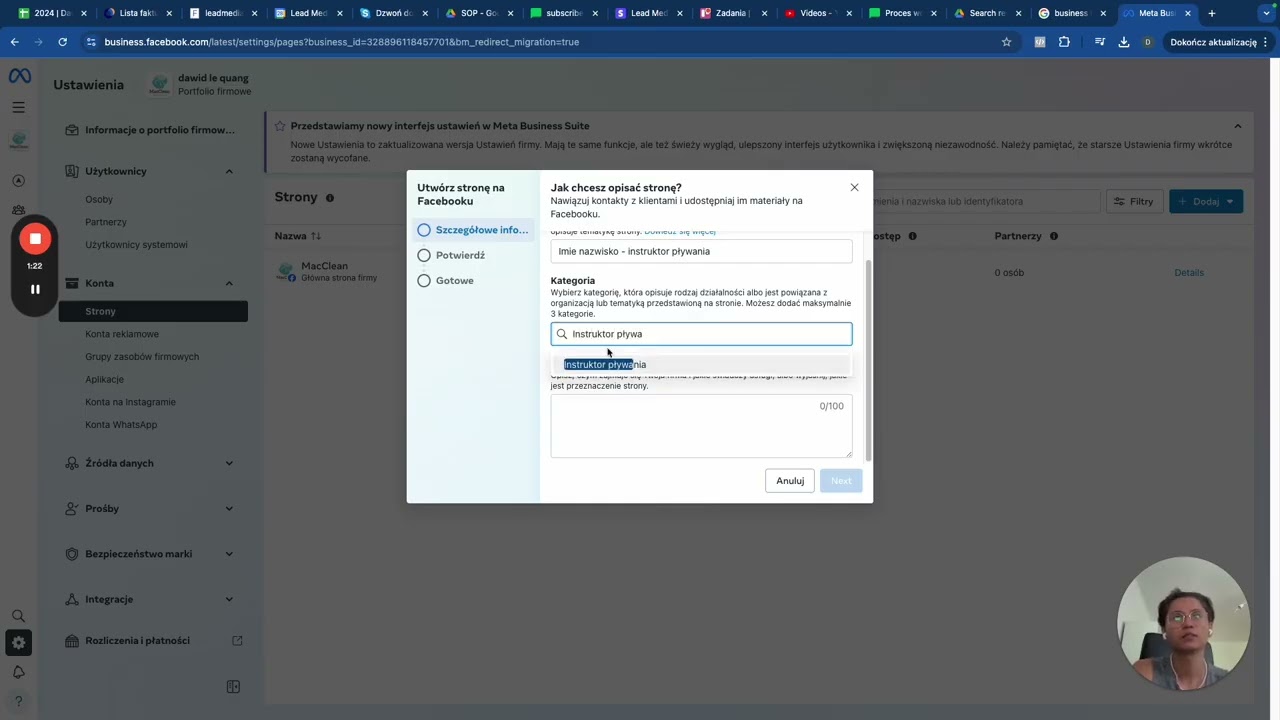
Task: Click the Meta logo icon
Action: pyautogui.click(x=19, y=77)
